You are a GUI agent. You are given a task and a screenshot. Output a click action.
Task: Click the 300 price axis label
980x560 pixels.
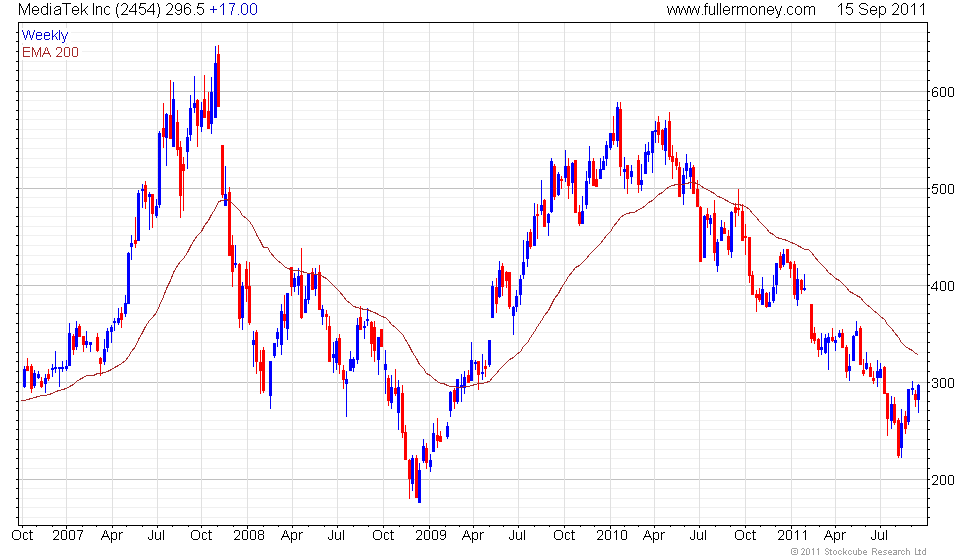[x=942, y=383]
